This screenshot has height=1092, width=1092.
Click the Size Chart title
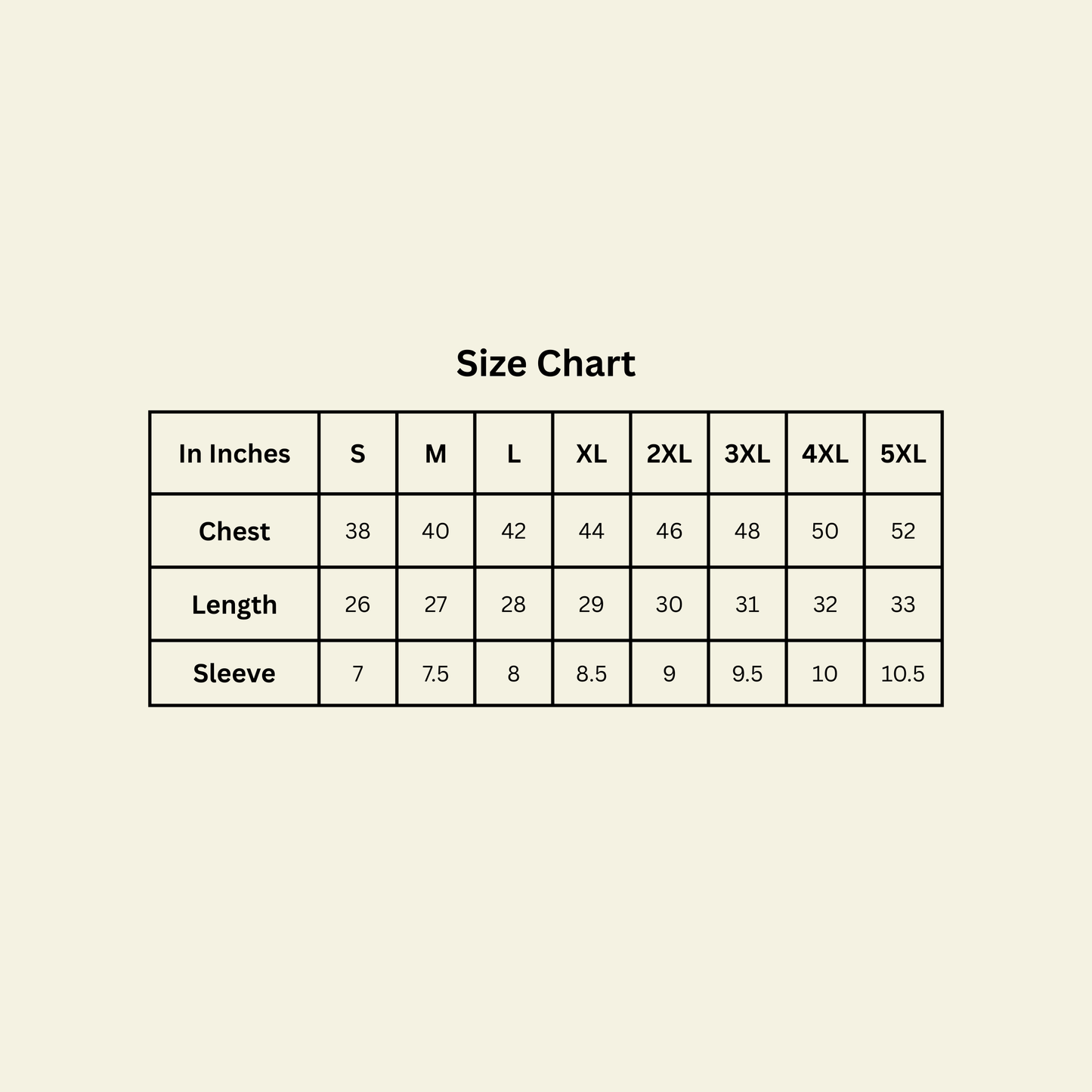546,363
